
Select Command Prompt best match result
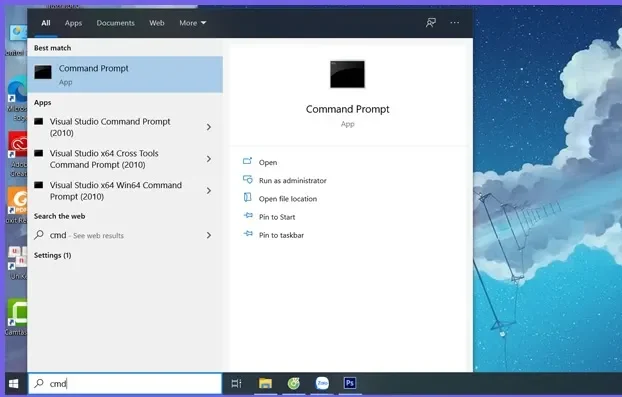pos(125,75)
